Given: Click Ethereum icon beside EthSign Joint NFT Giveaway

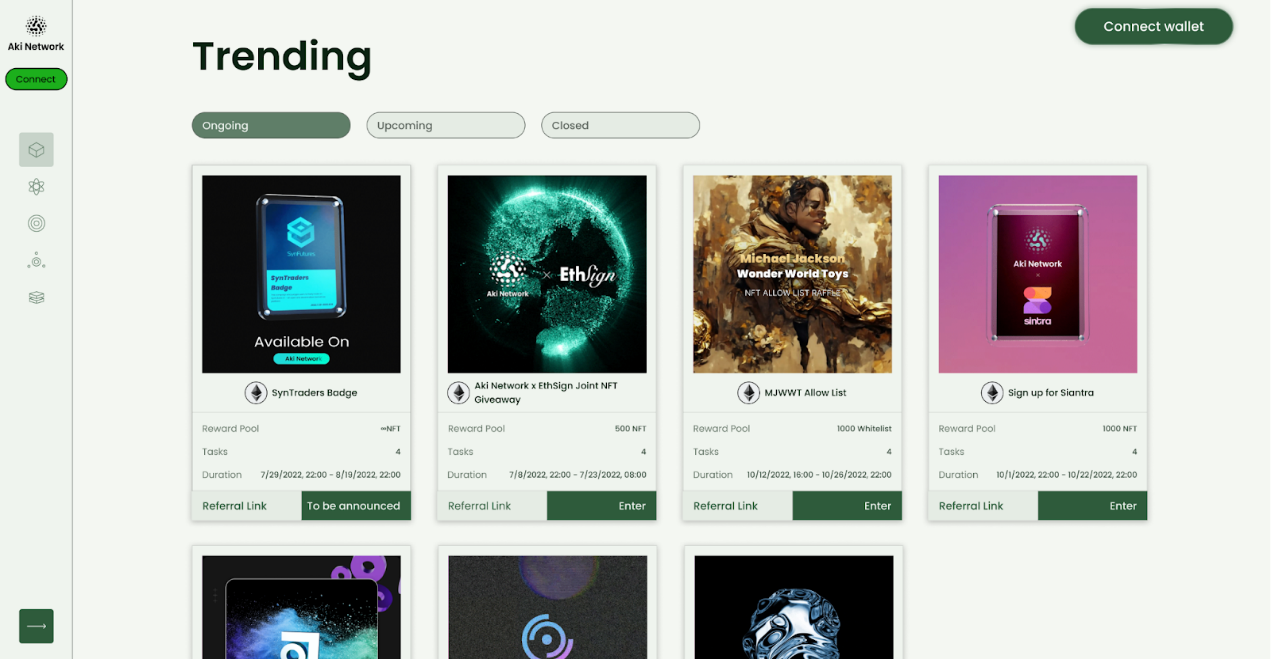Looking at the screenshot, I should [x=458, y=393].
